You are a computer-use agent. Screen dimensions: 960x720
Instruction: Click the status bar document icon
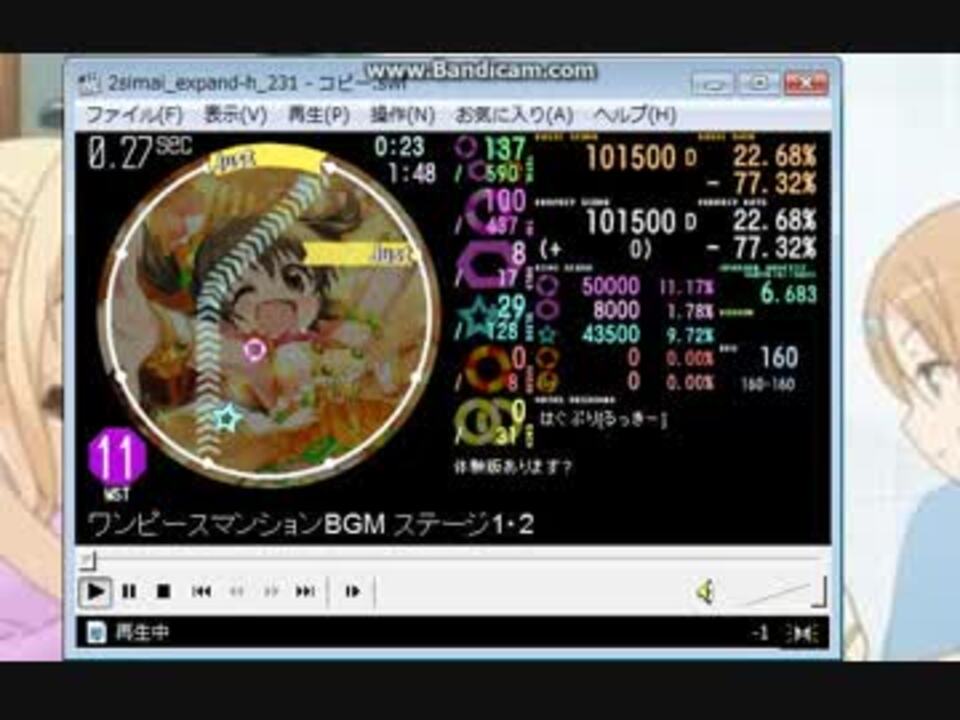(x=96, y=632)
